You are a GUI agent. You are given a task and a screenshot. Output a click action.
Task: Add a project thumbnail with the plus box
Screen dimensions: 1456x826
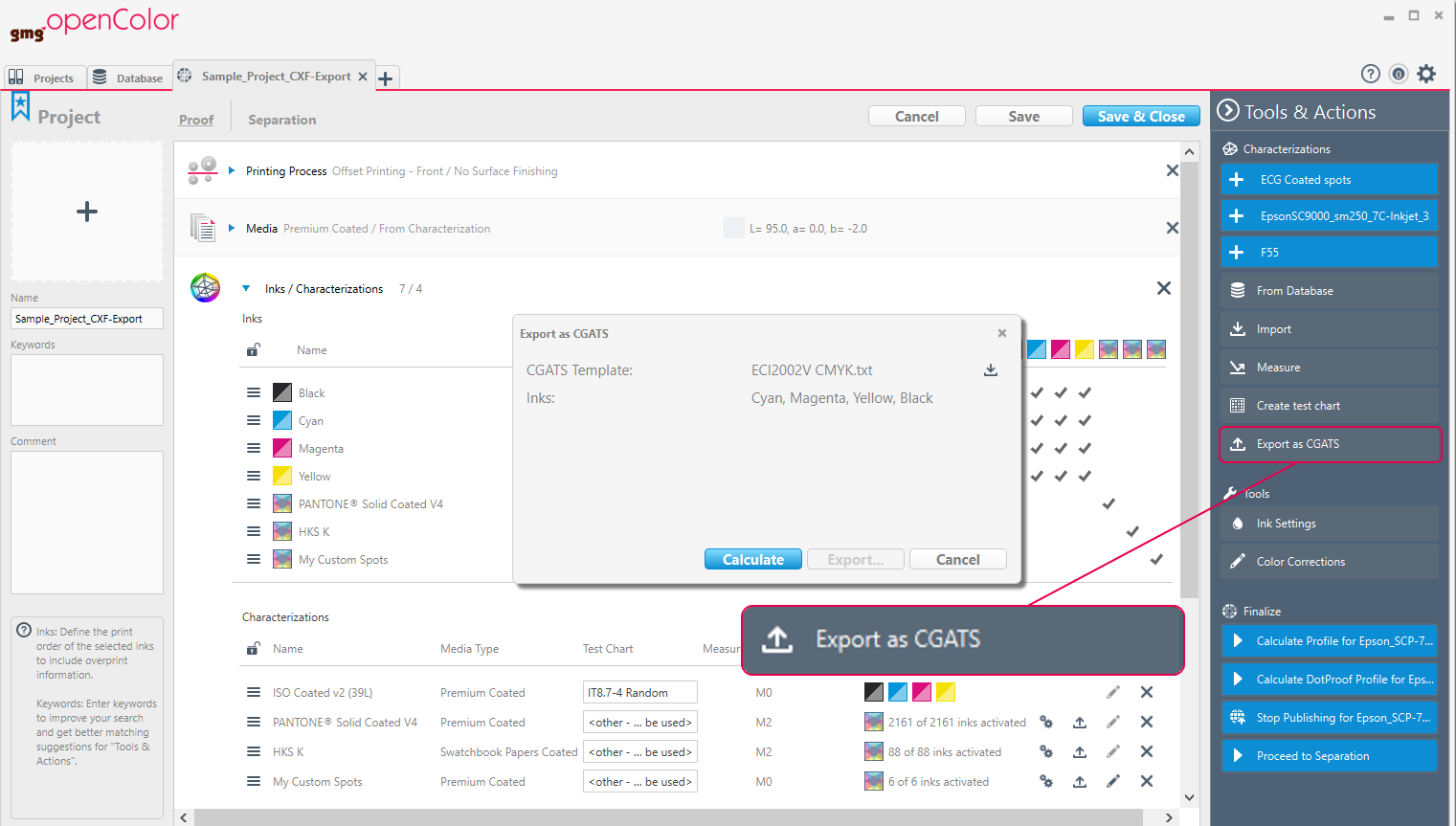click(x=87, y=212)
